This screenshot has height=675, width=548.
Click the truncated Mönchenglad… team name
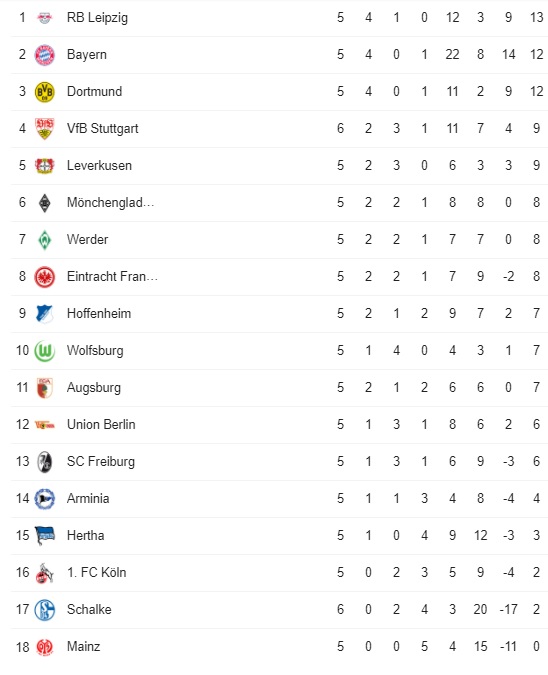111,202
